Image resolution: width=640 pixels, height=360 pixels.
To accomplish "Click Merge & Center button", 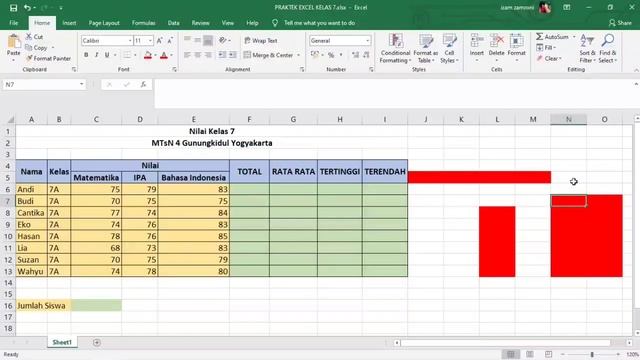I will [269, 55].
